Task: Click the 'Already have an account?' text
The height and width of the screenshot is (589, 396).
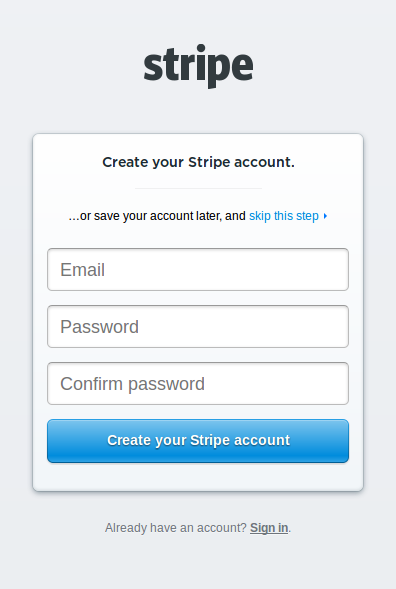Action: click(175, 528)
